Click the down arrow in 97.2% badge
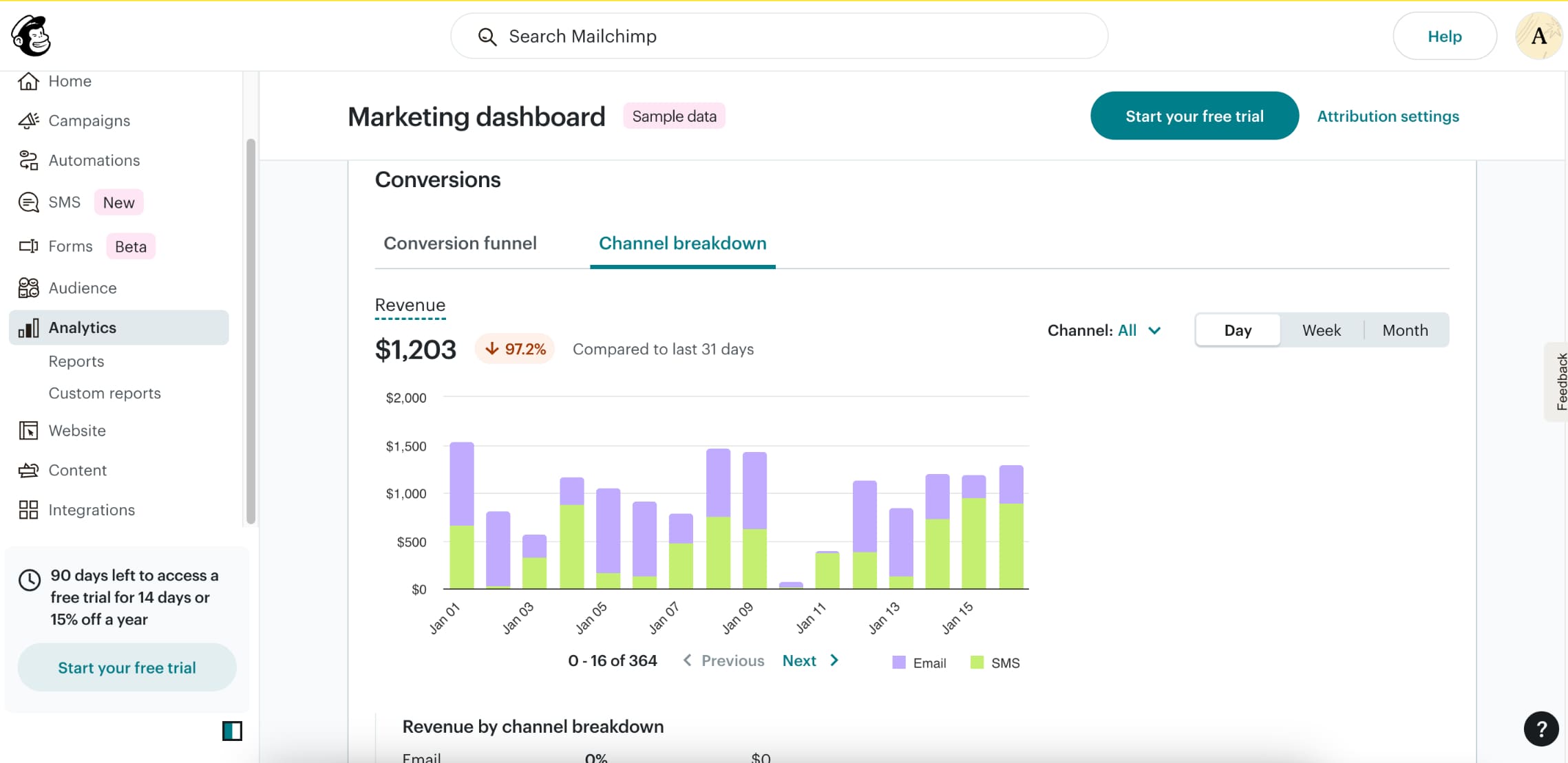This screenshot has width=1568, height=763. click(x=492, y=349)
